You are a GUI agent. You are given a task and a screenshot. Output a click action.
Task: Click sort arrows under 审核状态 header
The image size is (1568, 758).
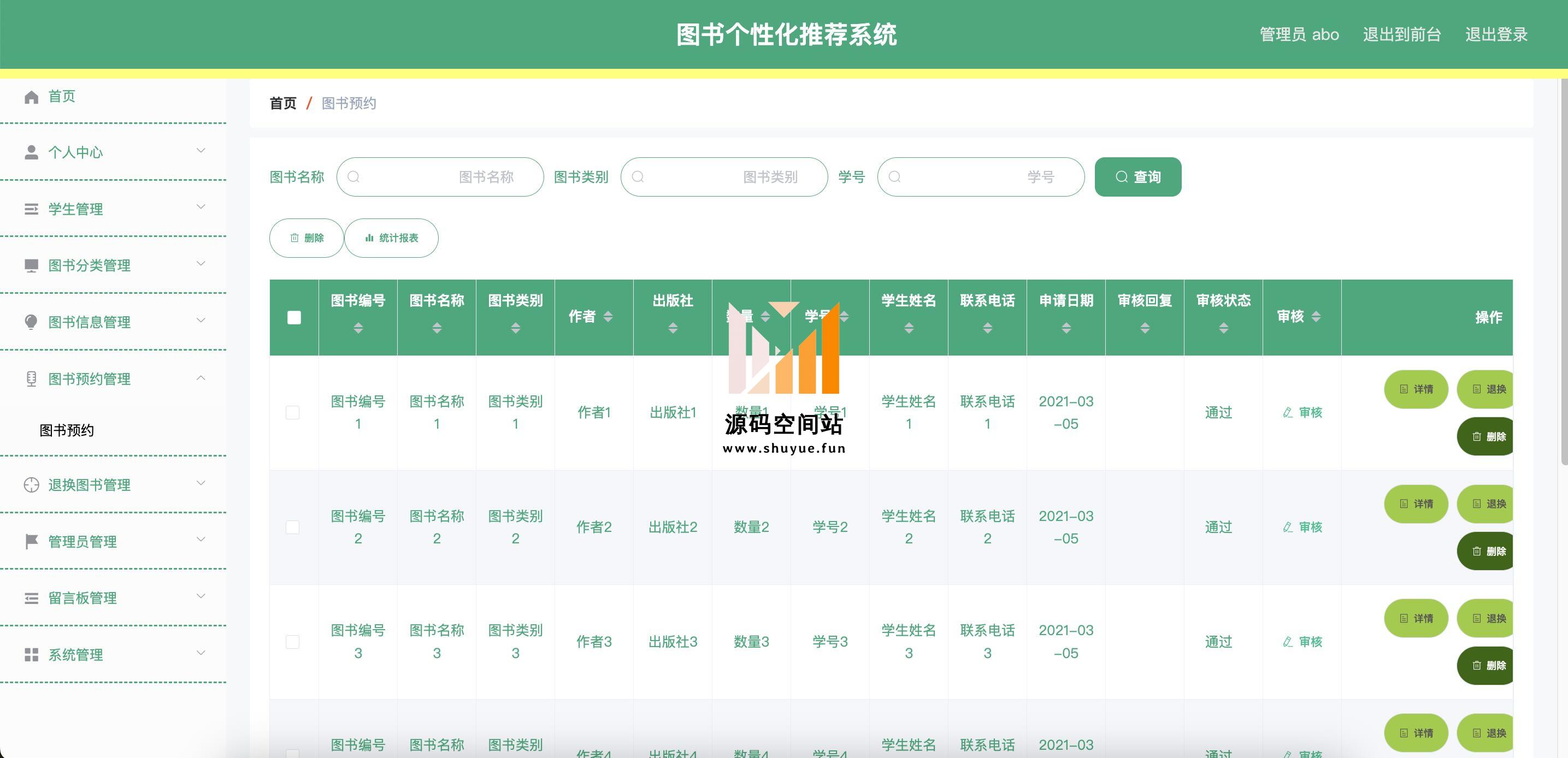tap(1223, 329)
